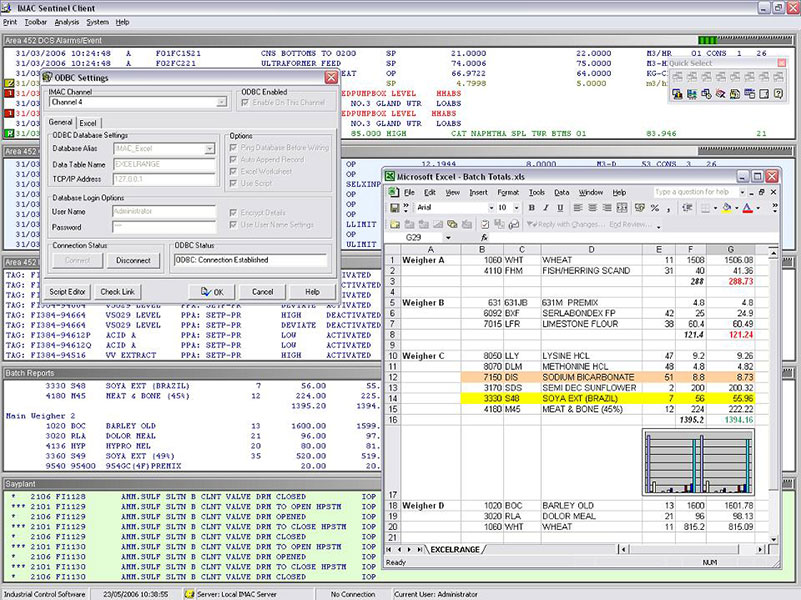Viewport: 801px width, 600px height.
Task: Toggle Enable On This Channel checkbox
Action: click(x=245, y=103)
